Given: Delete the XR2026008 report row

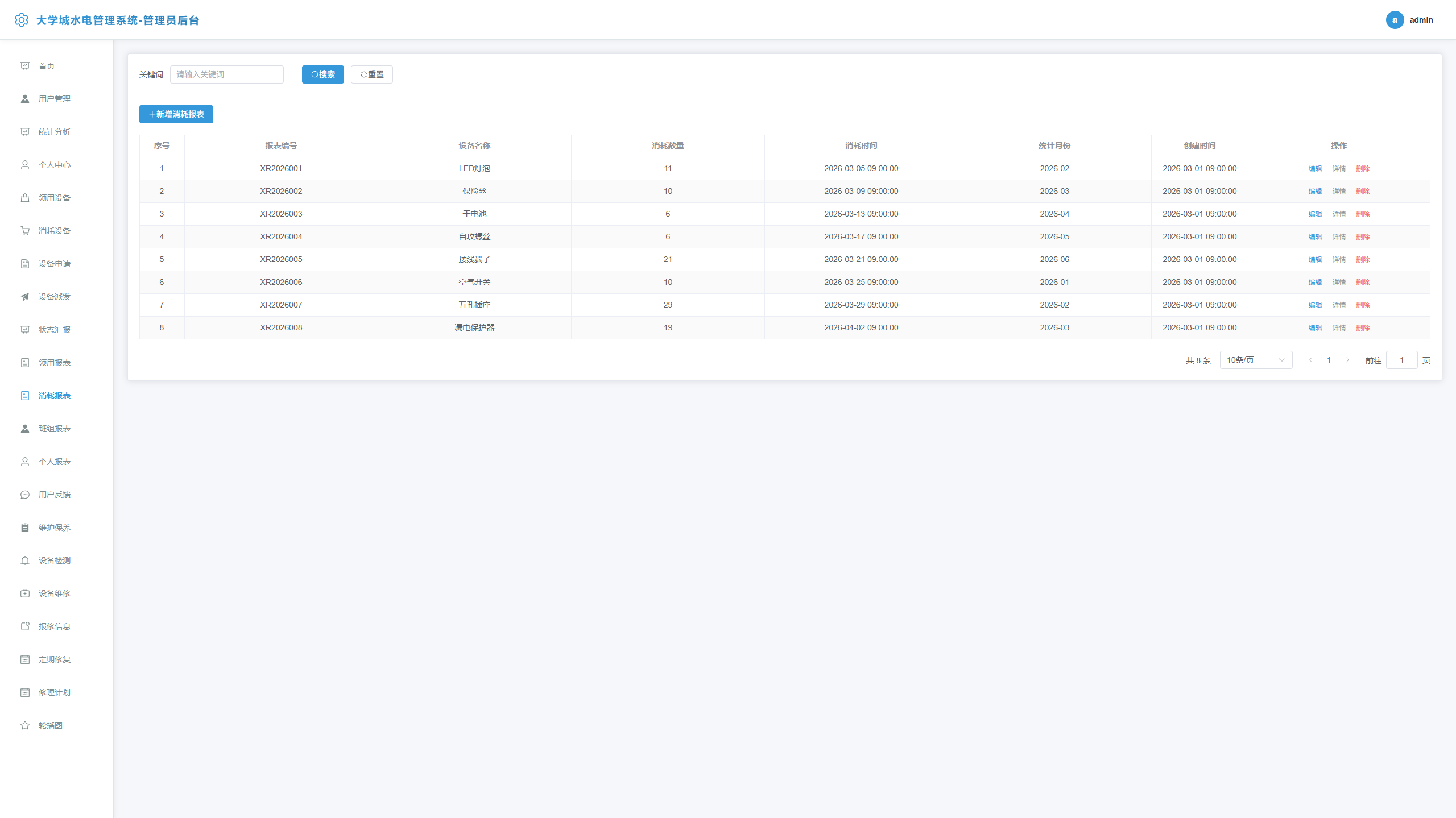Looking at the screenshot, I should pos(1363,328).
